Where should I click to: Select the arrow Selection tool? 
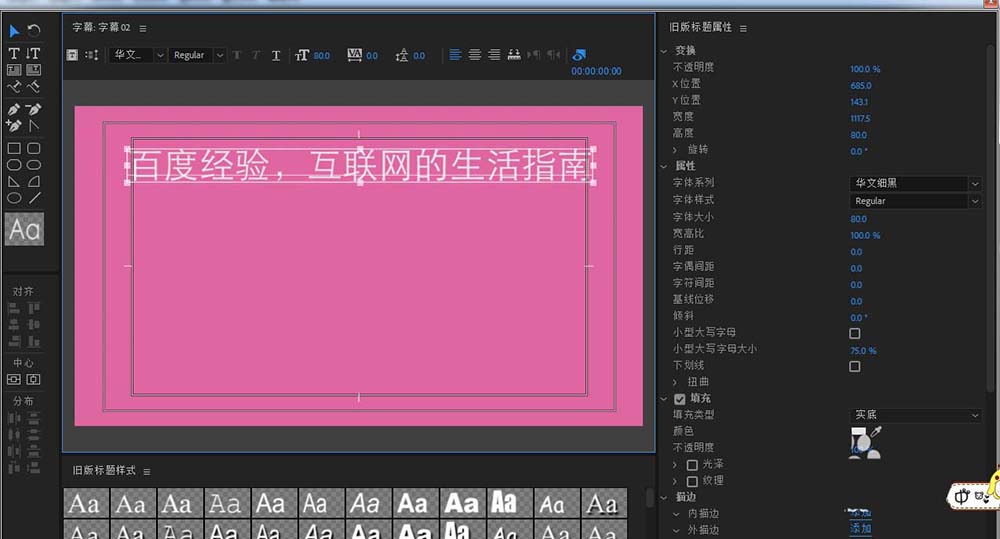pyautogui.click(x=14, y=31)
